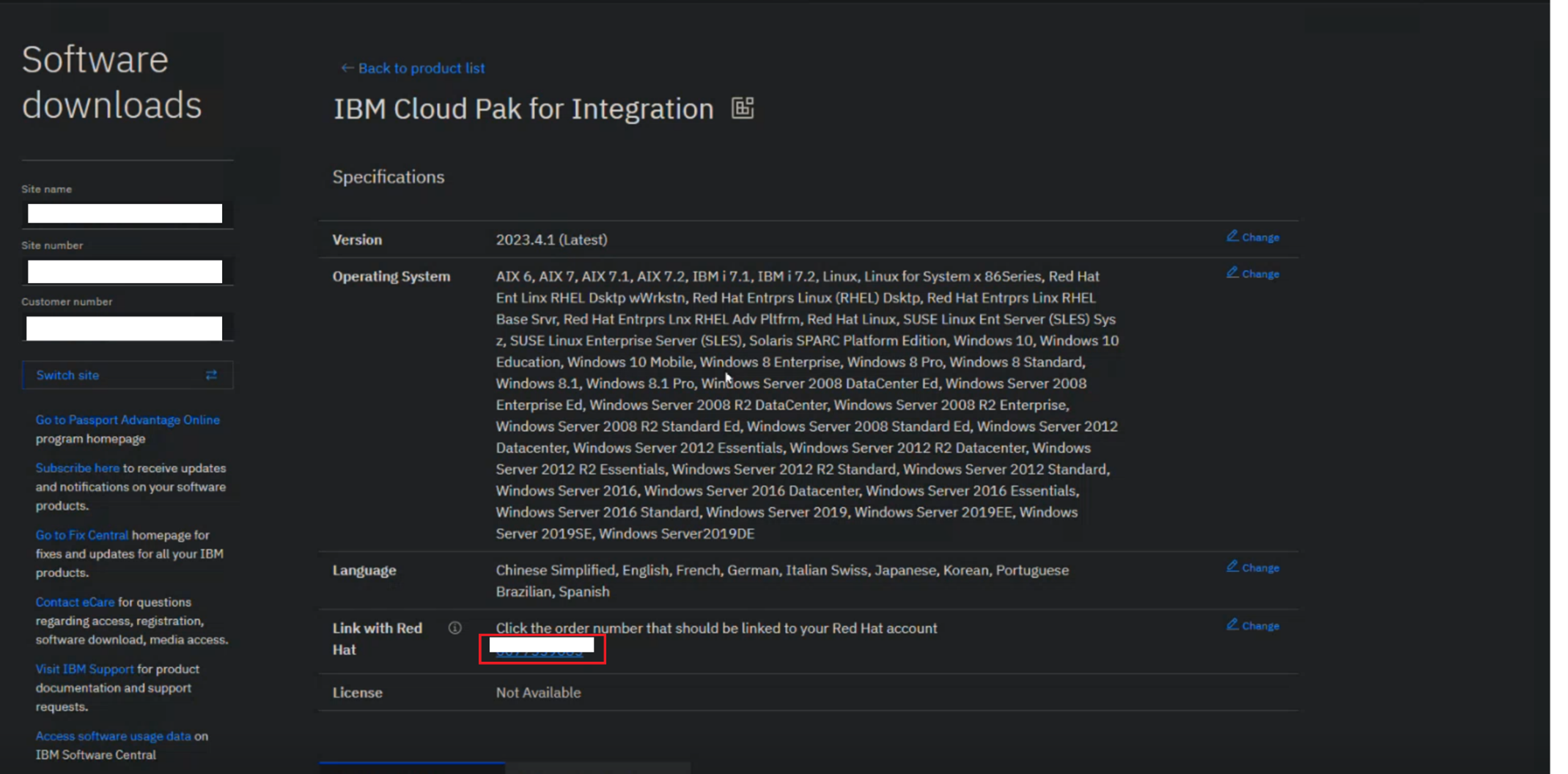Image resolution: width=1568 pixels, height=774 pixels.
Task: Change the Operating System specification
Action: [1253, 273]
